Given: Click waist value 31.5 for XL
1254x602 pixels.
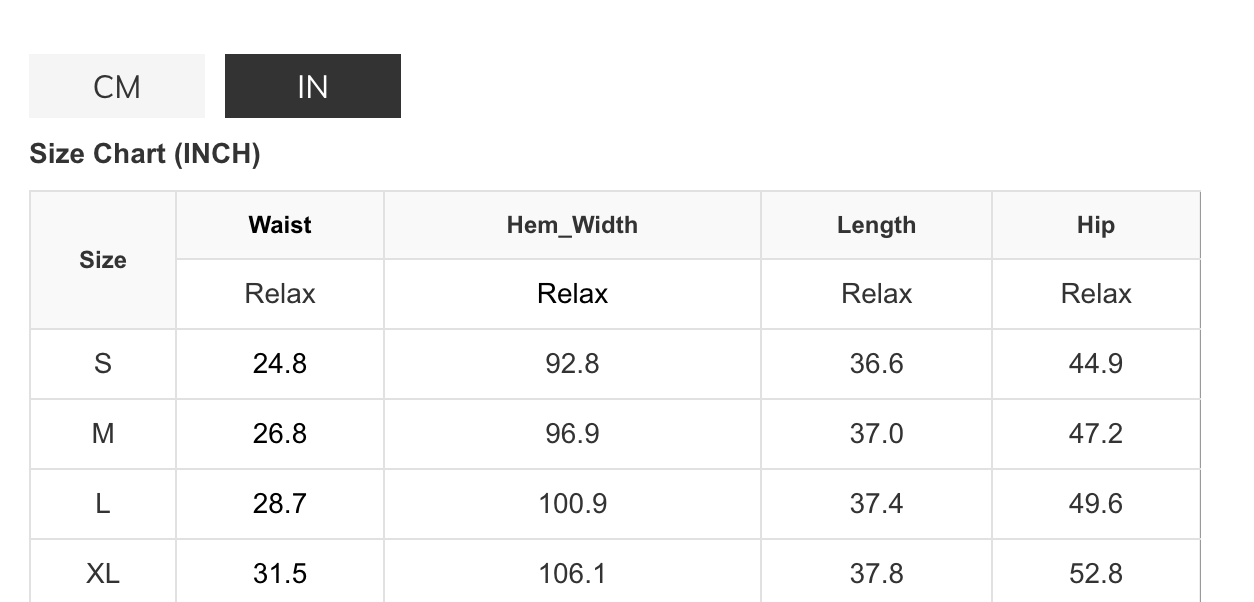Looking at the screenshot, I should (280, 574).
